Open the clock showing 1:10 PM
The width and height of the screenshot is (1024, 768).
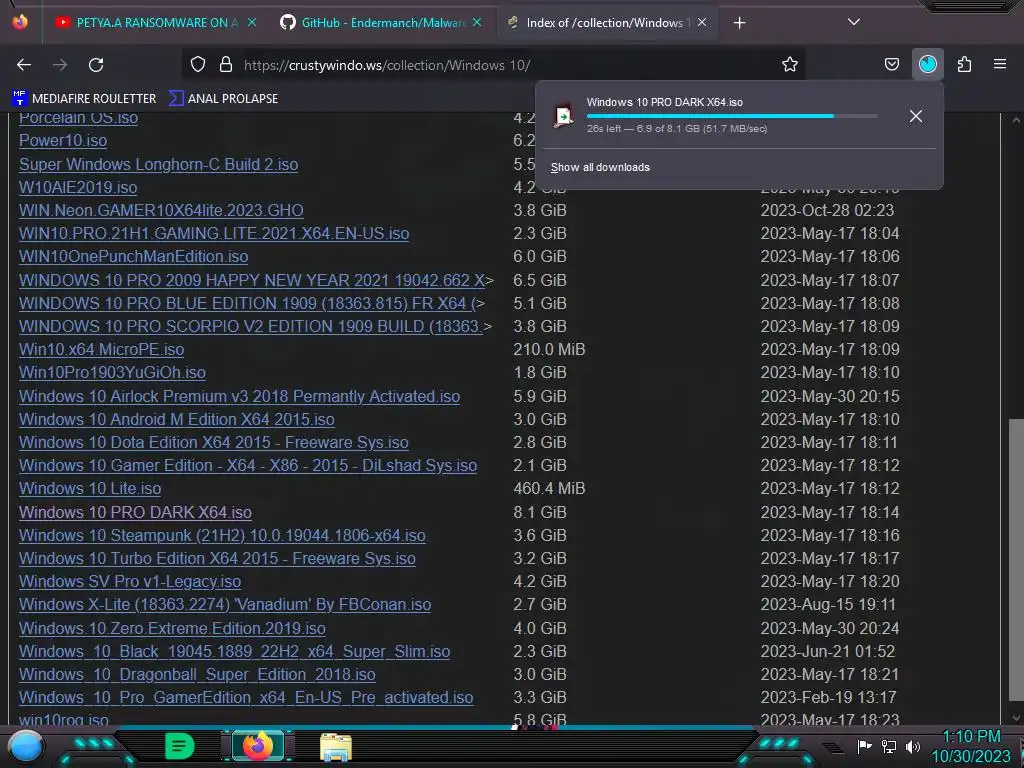tap(971, 746)
